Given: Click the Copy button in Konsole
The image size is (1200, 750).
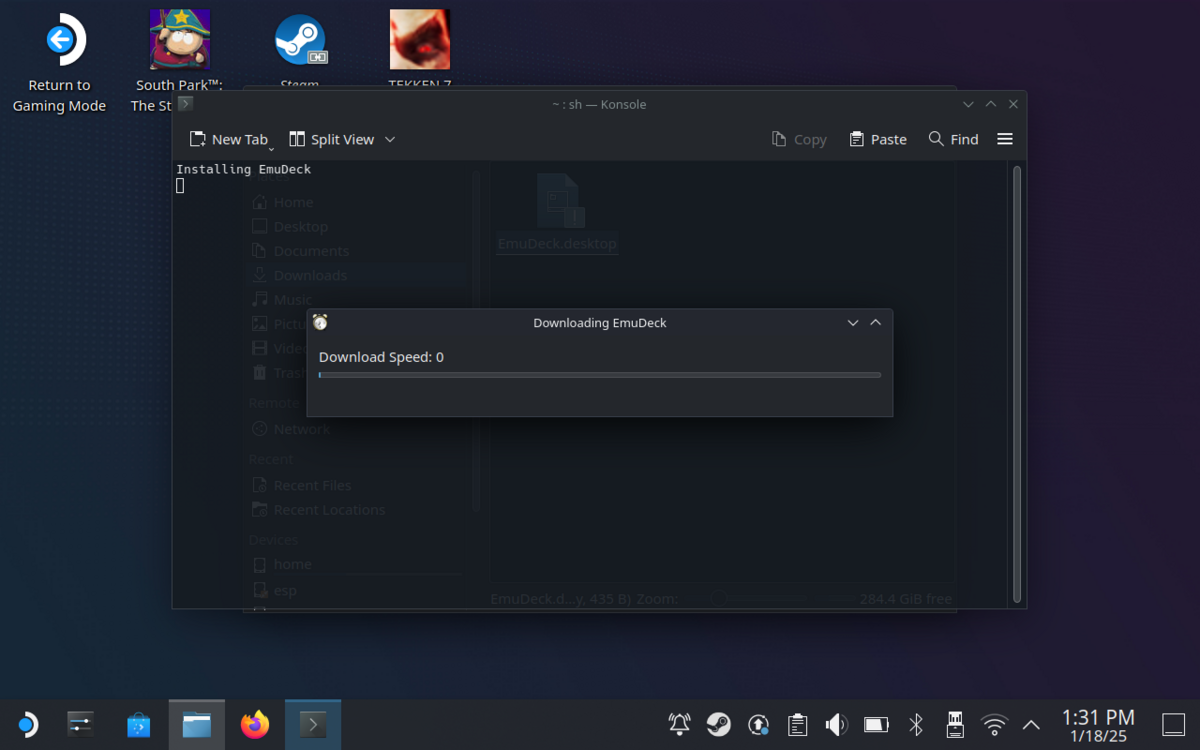Looking at the screenshot, I should click(799, 139).
